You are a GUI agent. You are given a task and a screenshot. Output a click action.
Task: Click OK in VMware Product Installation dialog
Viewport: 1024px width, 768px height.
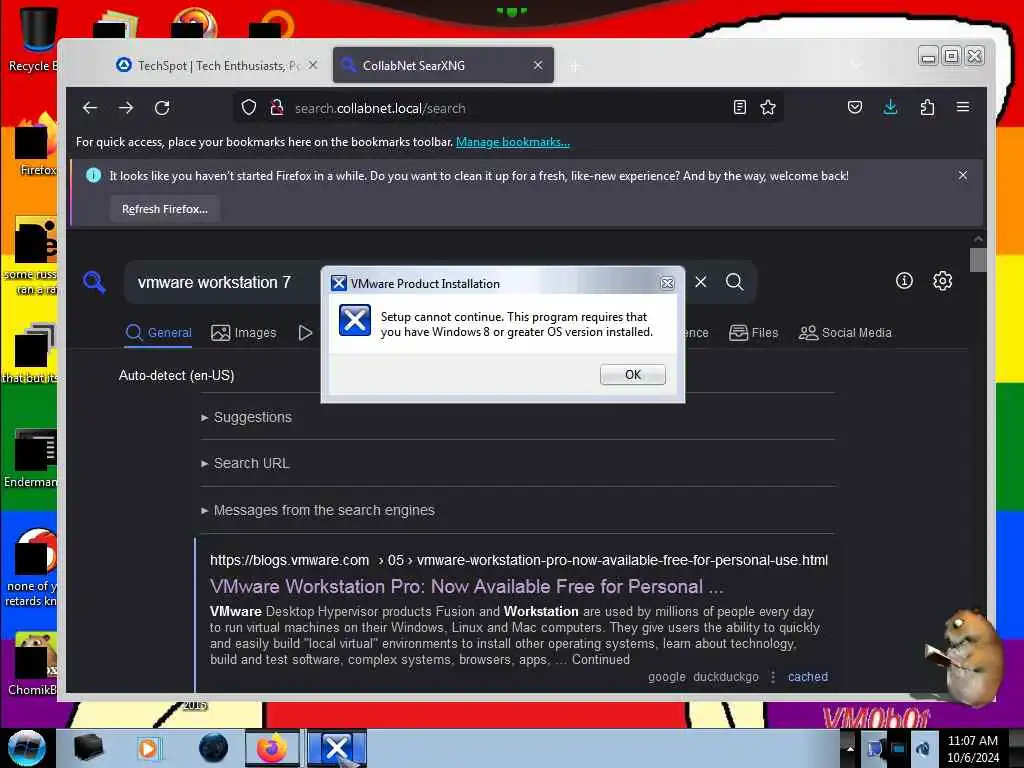pos(632,374)
